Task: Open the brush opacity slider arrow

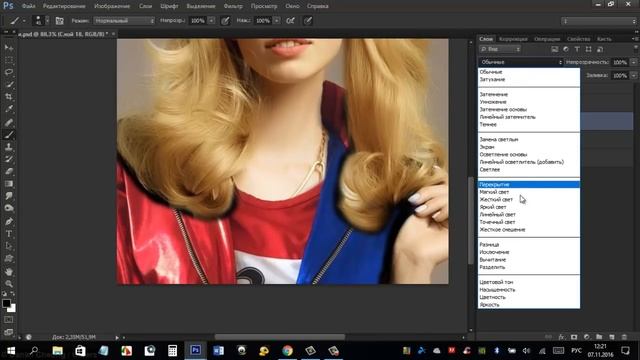Action: 211,20
